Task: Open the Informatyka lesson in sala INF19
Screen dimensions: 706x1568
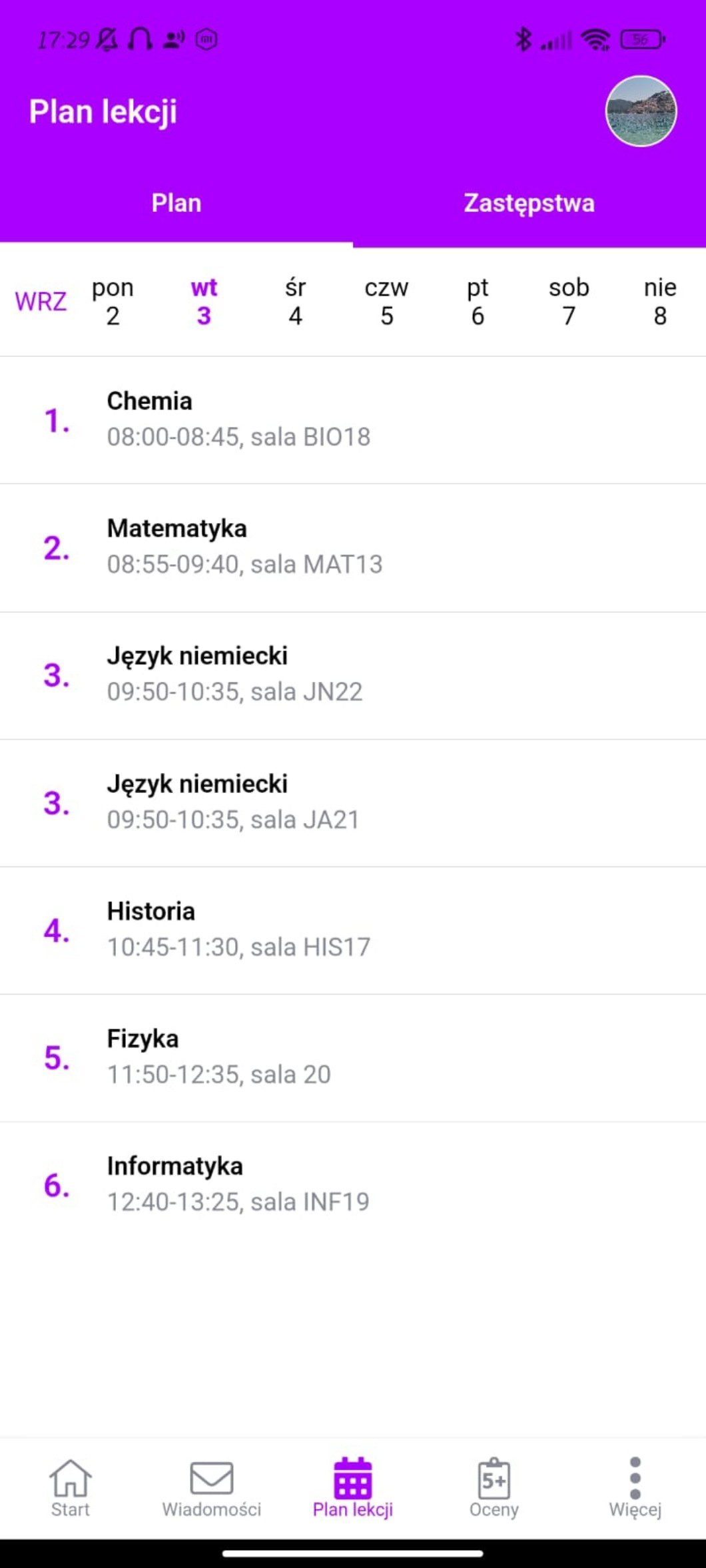Action: 353,1184
